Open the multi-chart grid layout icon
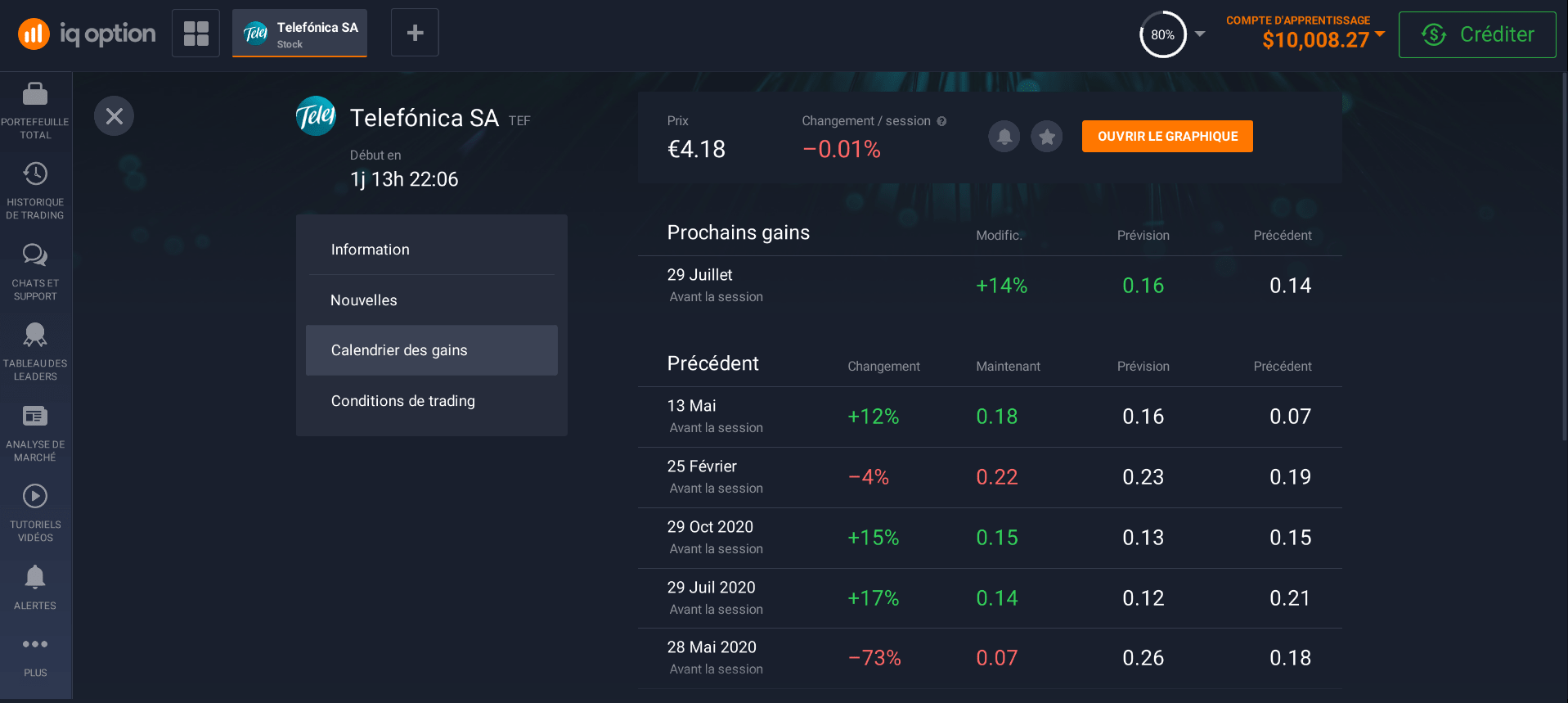Screen dimensions: 1568x703 196,34
